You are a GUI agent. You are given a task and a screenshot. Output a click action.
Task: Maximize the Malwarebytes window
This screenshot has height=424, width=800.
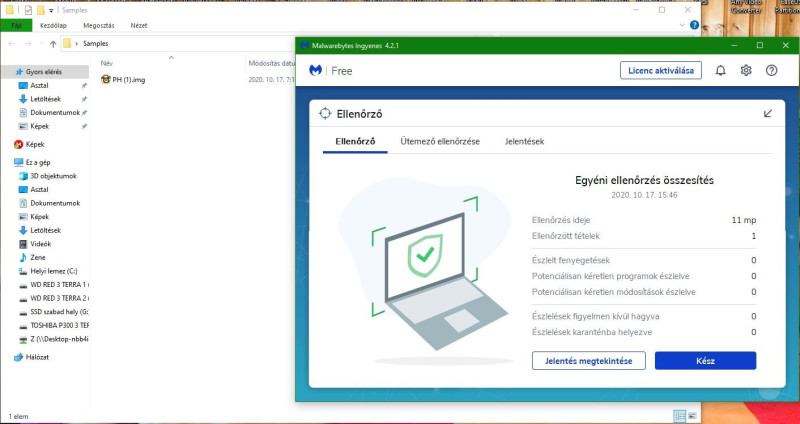tap(760, 45)
